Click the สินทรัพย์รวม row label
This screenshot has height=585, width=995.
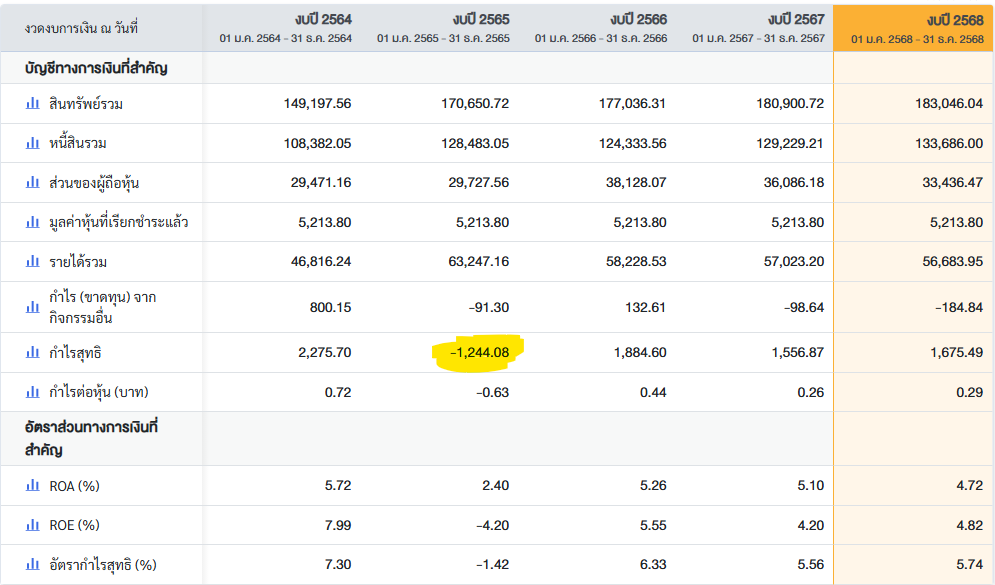point(86,103)
